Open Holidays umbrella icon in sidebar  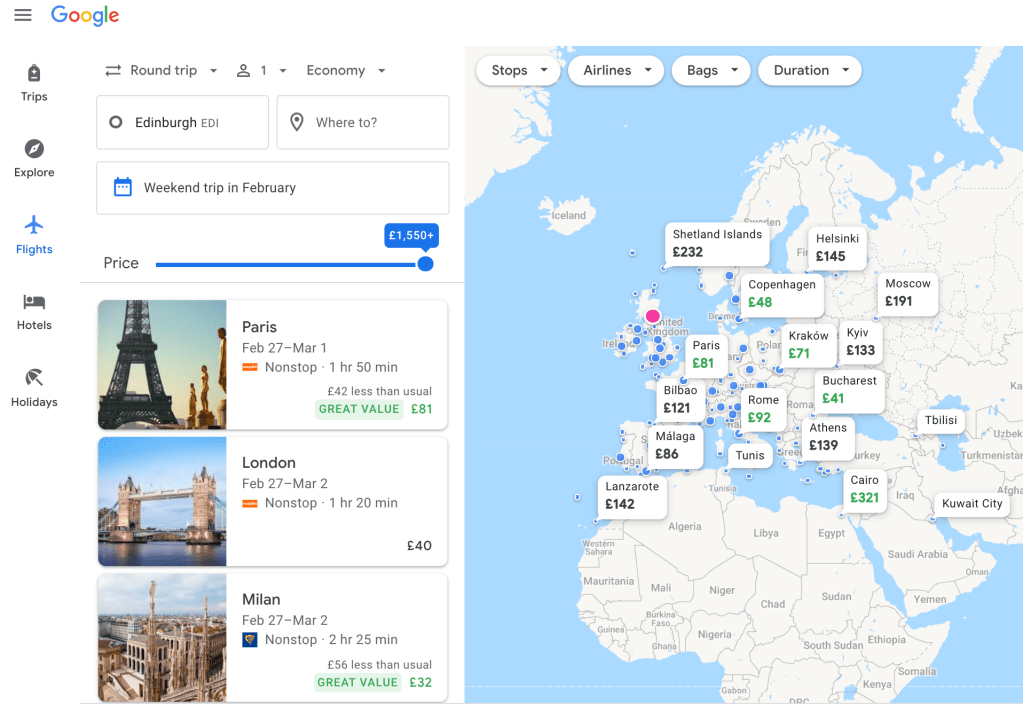(x=34, y=378)
